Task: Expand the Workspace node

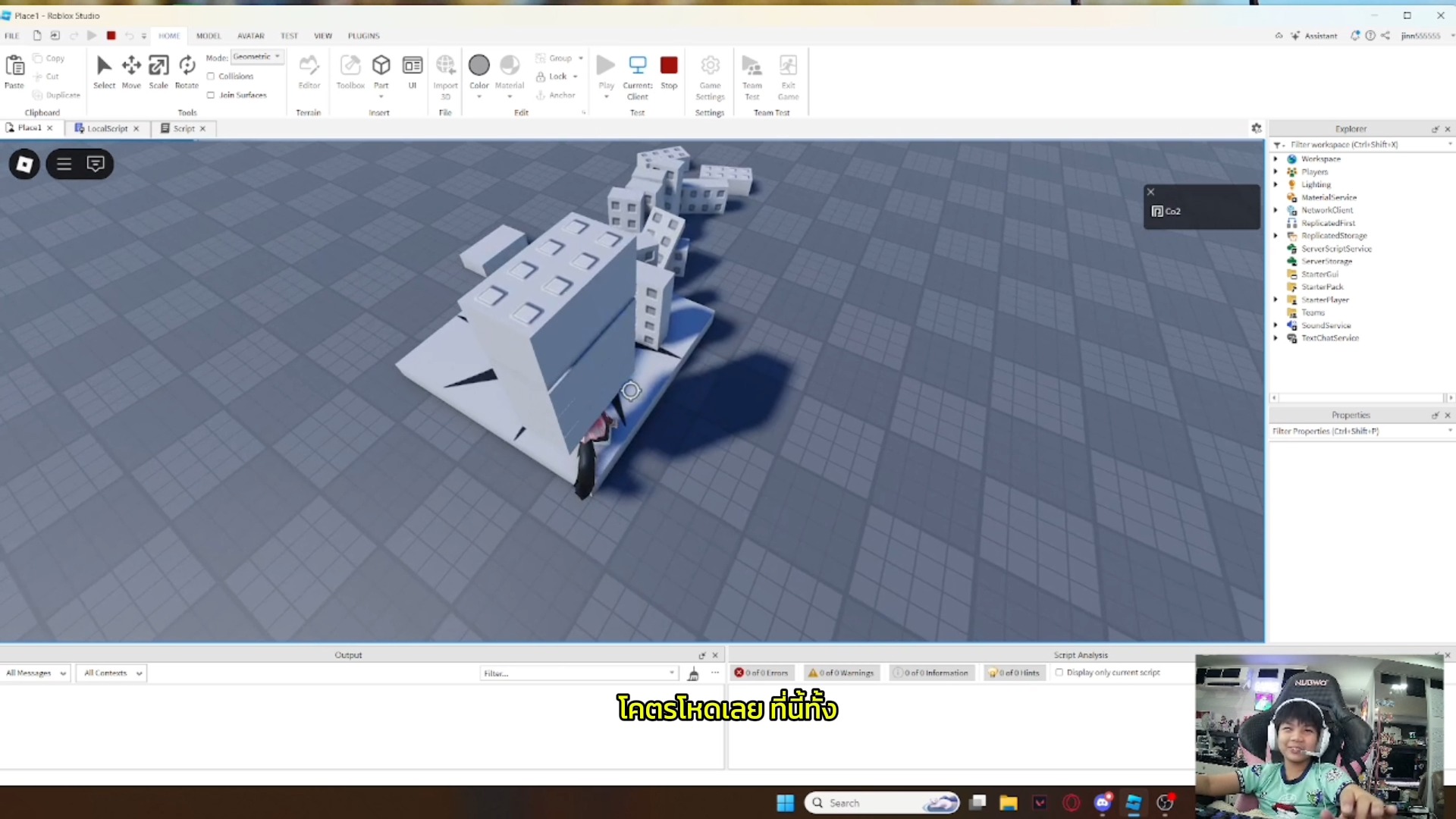Action: tap(1276, 159)
